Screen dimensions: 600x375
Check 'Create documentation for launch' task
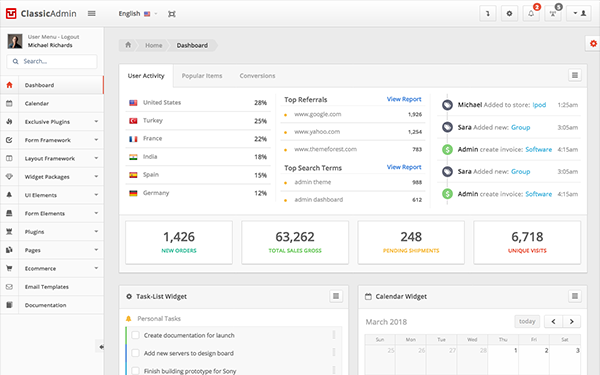click(x=135, y=335)
